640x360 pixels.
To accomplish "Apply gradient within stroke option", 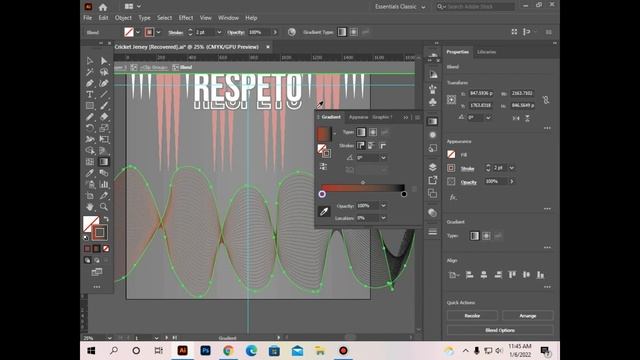I will [x=361, y=145].
